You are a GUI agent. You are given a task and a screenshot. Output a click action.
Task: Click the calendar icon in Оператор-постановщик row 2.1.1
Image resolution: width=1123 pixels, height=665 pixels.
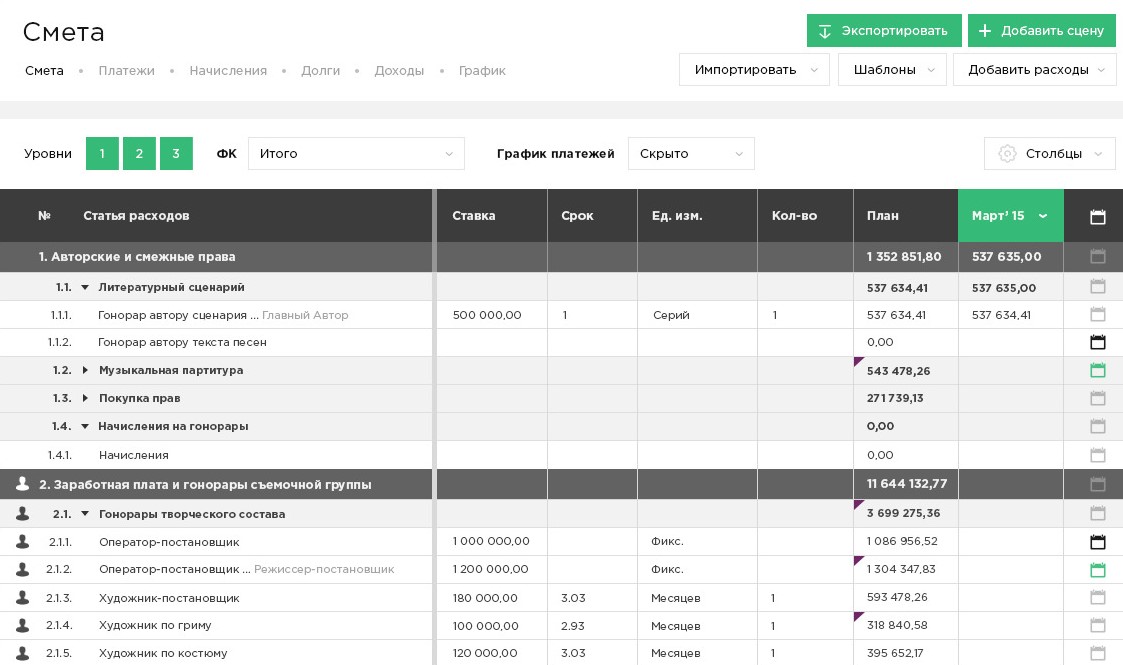tap(1097, 542)
